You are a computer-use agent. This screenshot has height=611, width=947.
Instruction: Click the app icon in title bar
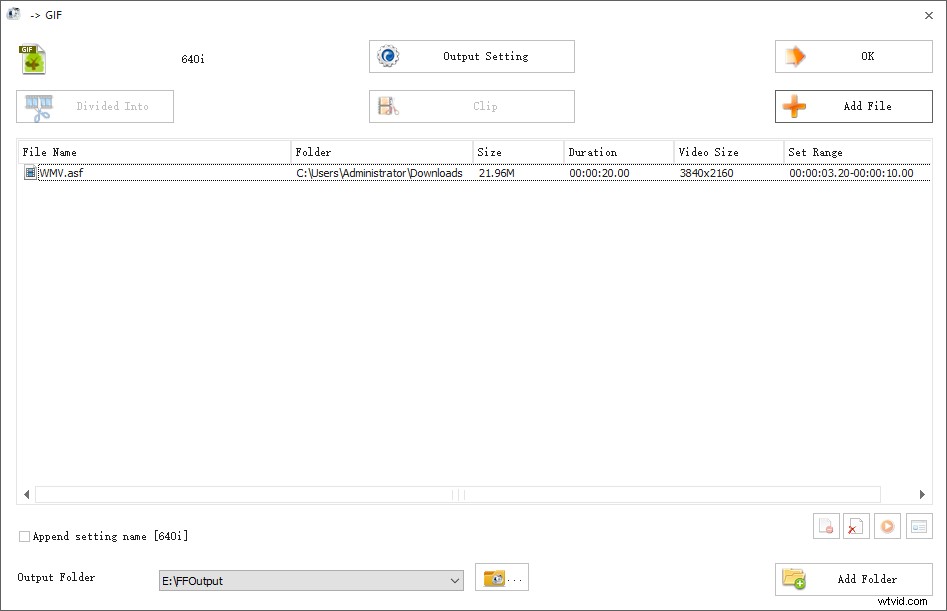(x=14, y=15)
